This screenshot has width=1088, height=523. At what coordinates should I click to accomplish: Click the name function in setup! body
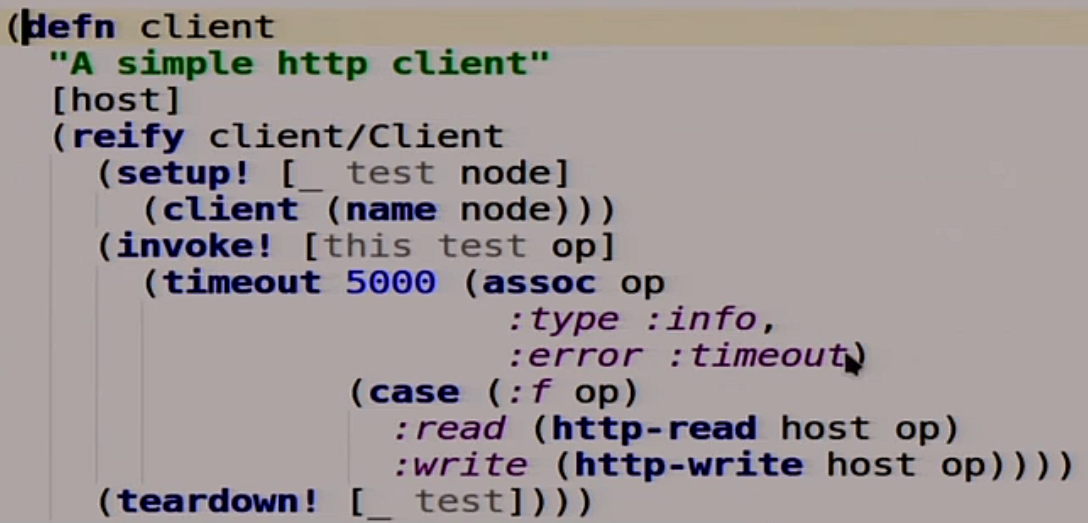(391, 210)
